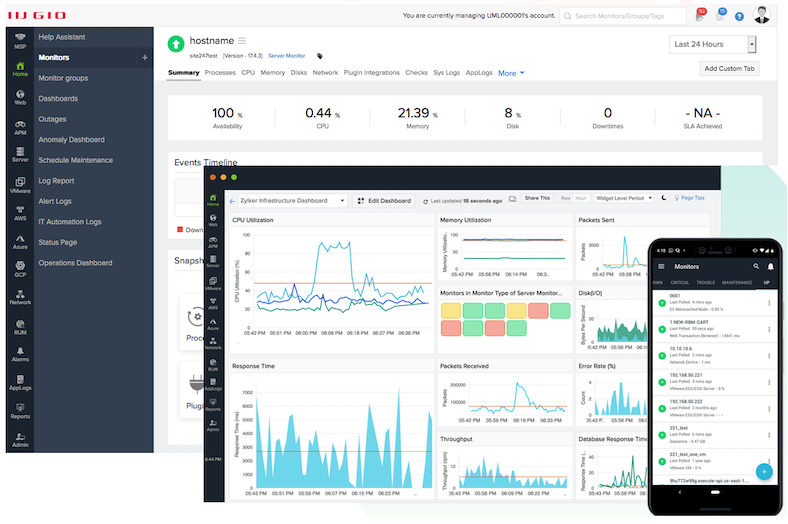Open the hamburger menu beside hostname
This screenshot has width=788, height=524.
tap(242, 41)
